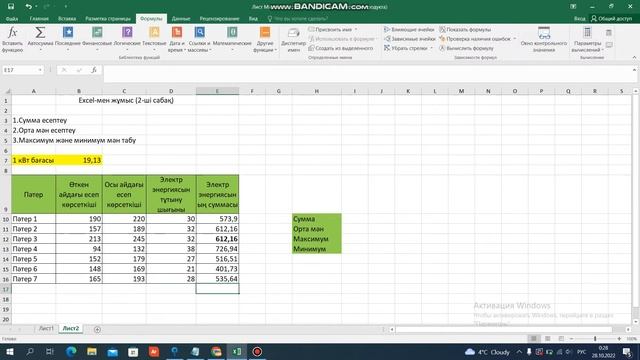
Task: Select the green Сумма label cell
Action: pos(317,219)
